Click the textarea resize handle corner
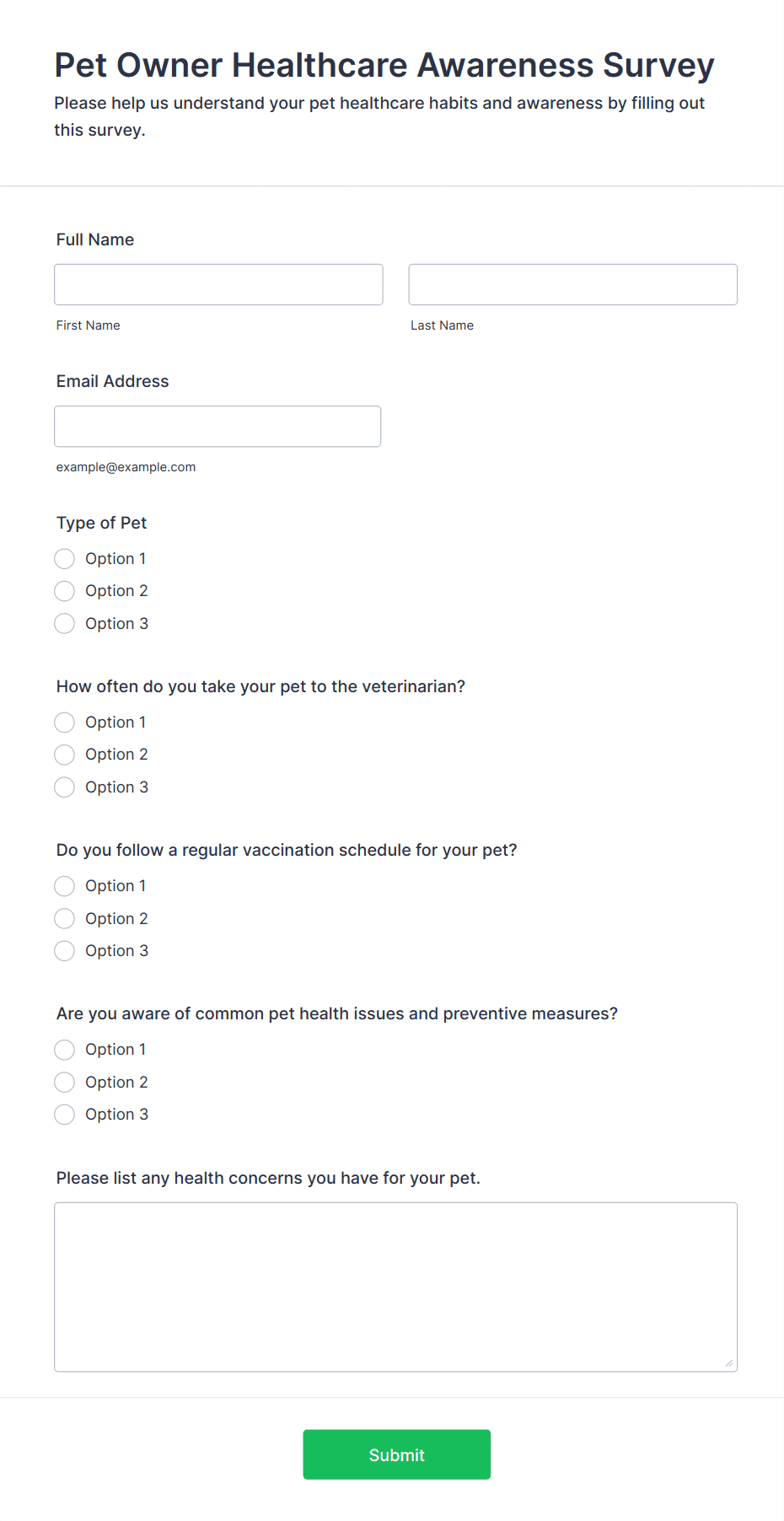 tap(729, 1363)
